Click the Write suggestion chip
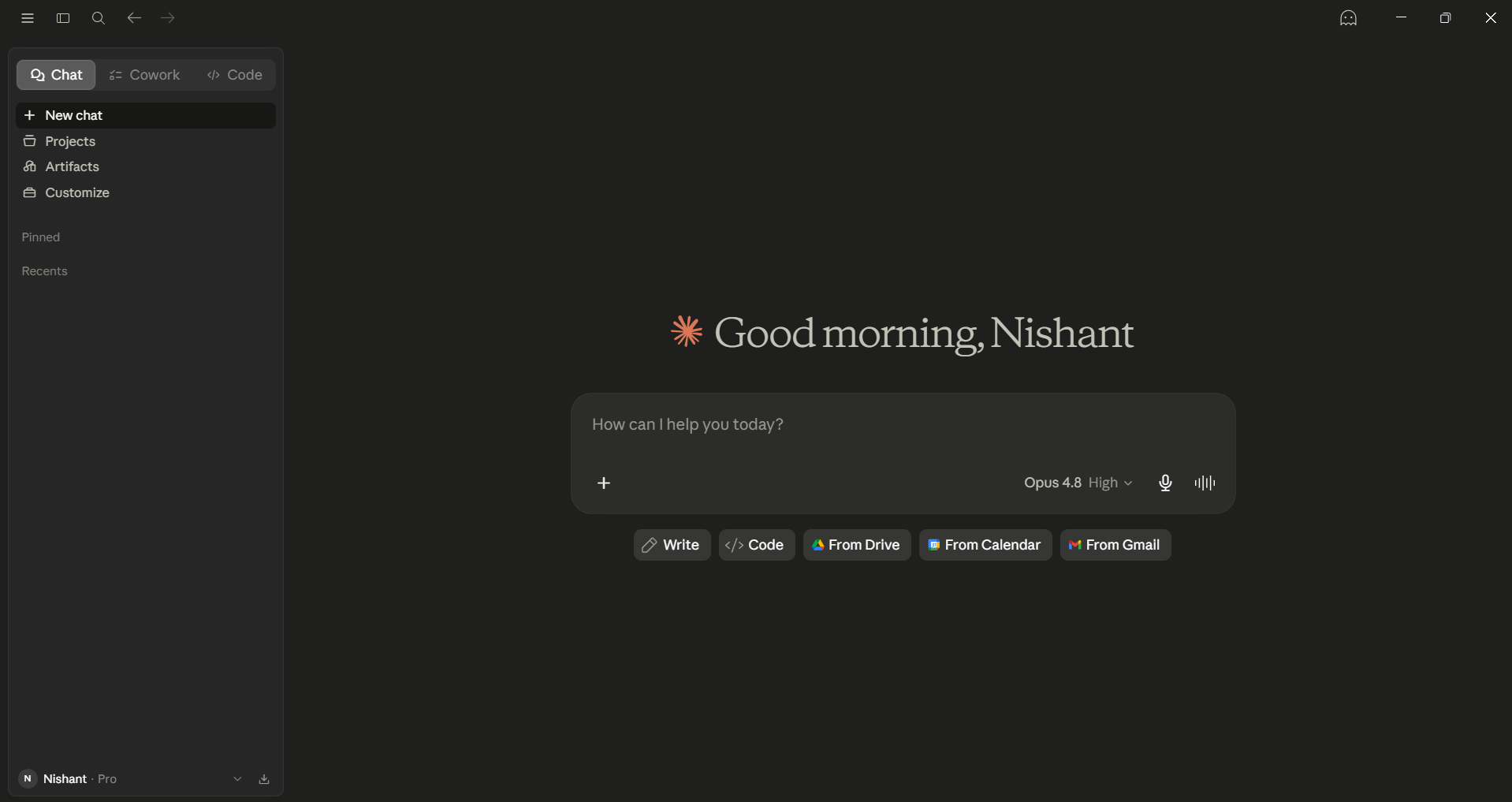The height and width of the screenshot is (802, 1512). coord(672,545)
